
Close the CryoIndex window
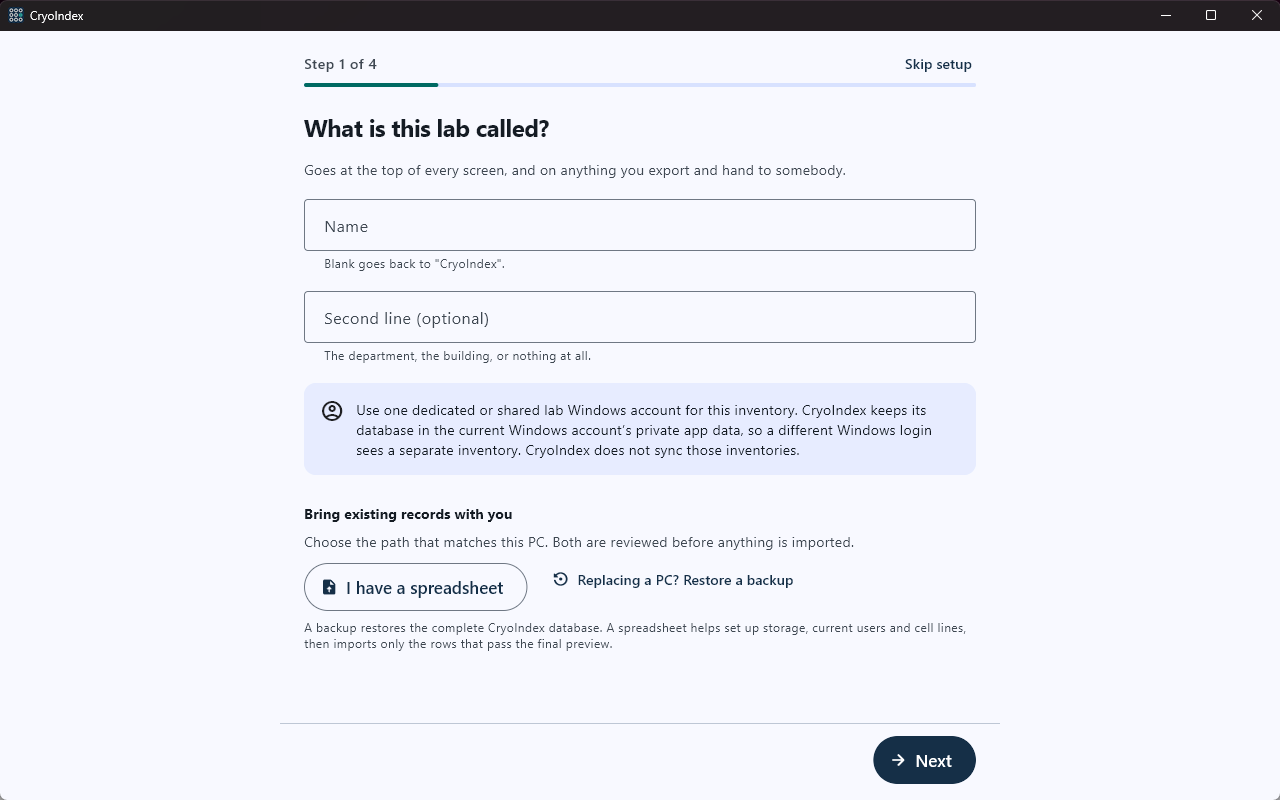point(1257,15)
